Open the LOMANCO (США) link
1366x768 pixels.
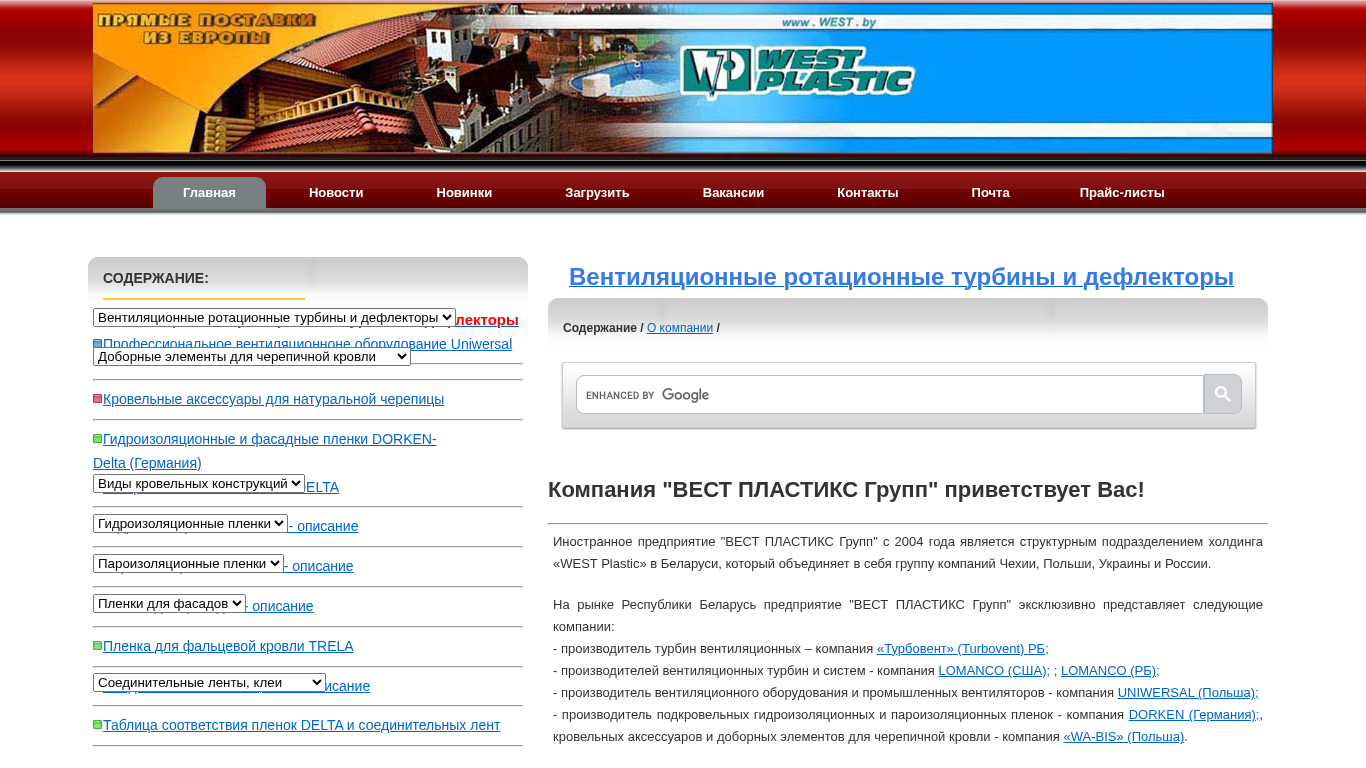(x=994, y=670)
